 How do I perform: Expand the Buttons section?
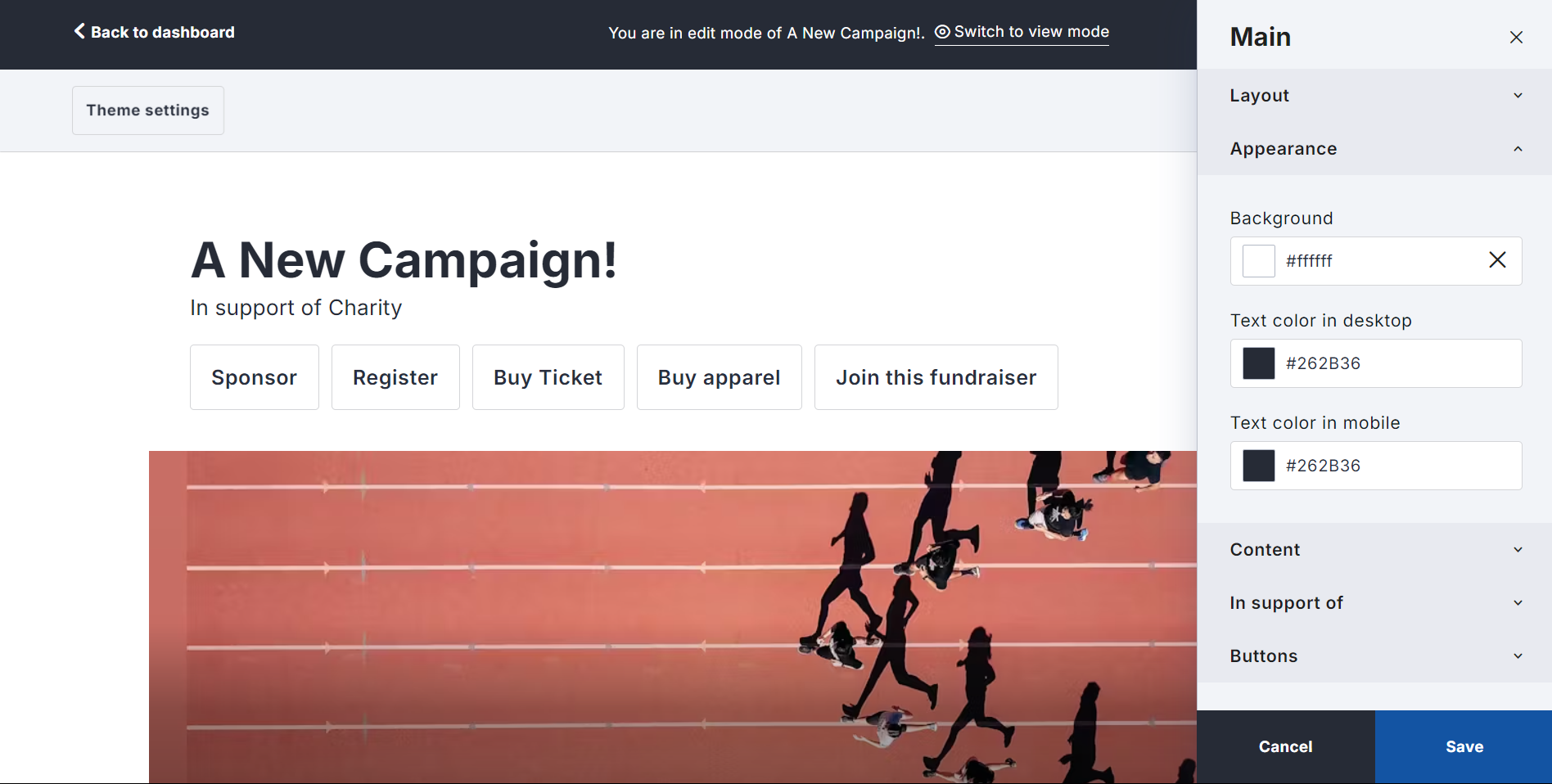[x=1374, y=656]
